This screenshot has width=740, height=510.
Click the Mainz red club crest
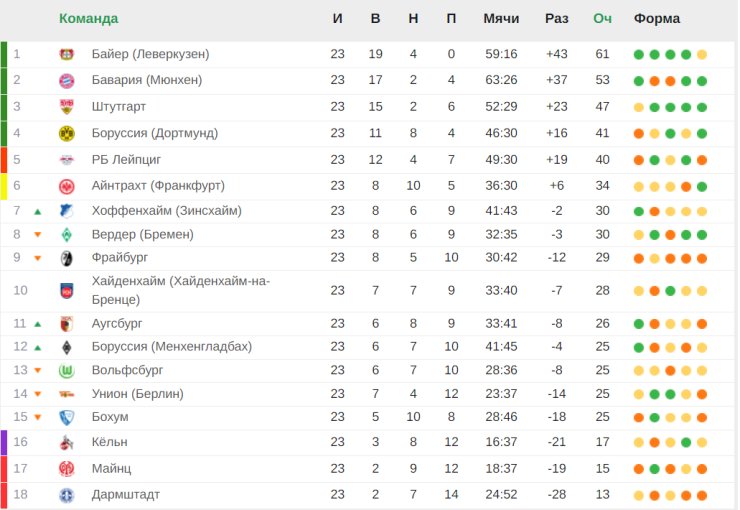tap(67, 468)
